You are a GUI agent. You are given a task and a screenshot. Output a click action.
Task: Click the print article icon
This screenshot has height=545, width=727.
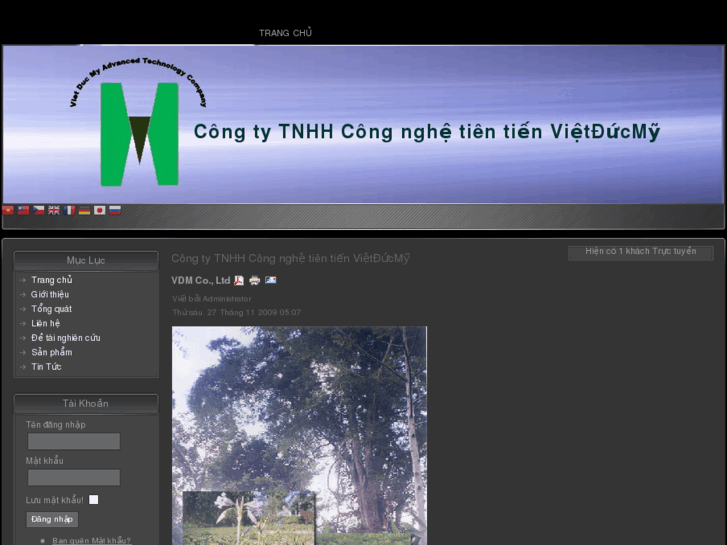point(255,280)
